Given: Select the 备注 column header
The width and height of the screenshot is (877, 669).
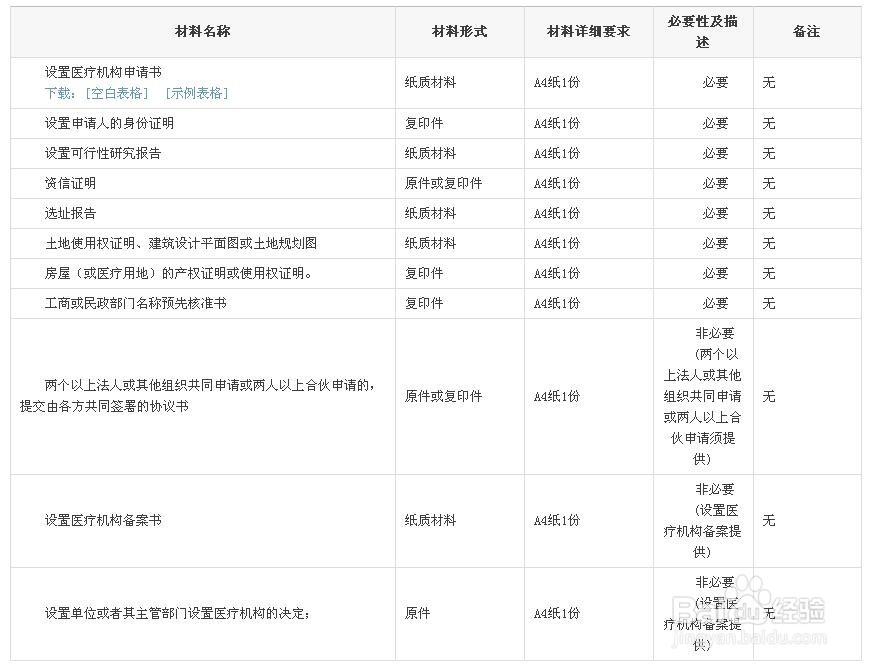Looking at the screenshot, I should (807, 31).
